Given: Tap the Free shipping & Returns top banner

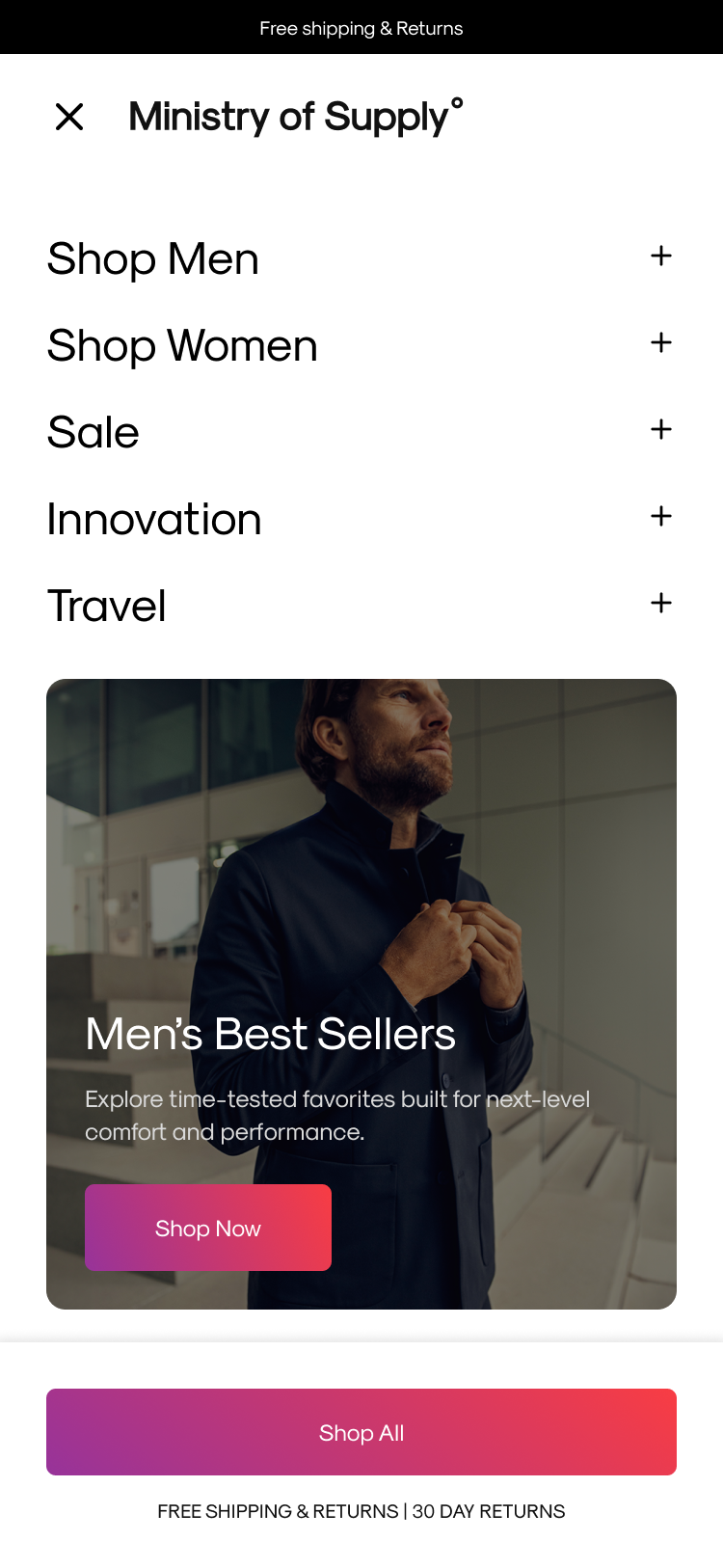Looking at the screenshot, I should point(361,28).
